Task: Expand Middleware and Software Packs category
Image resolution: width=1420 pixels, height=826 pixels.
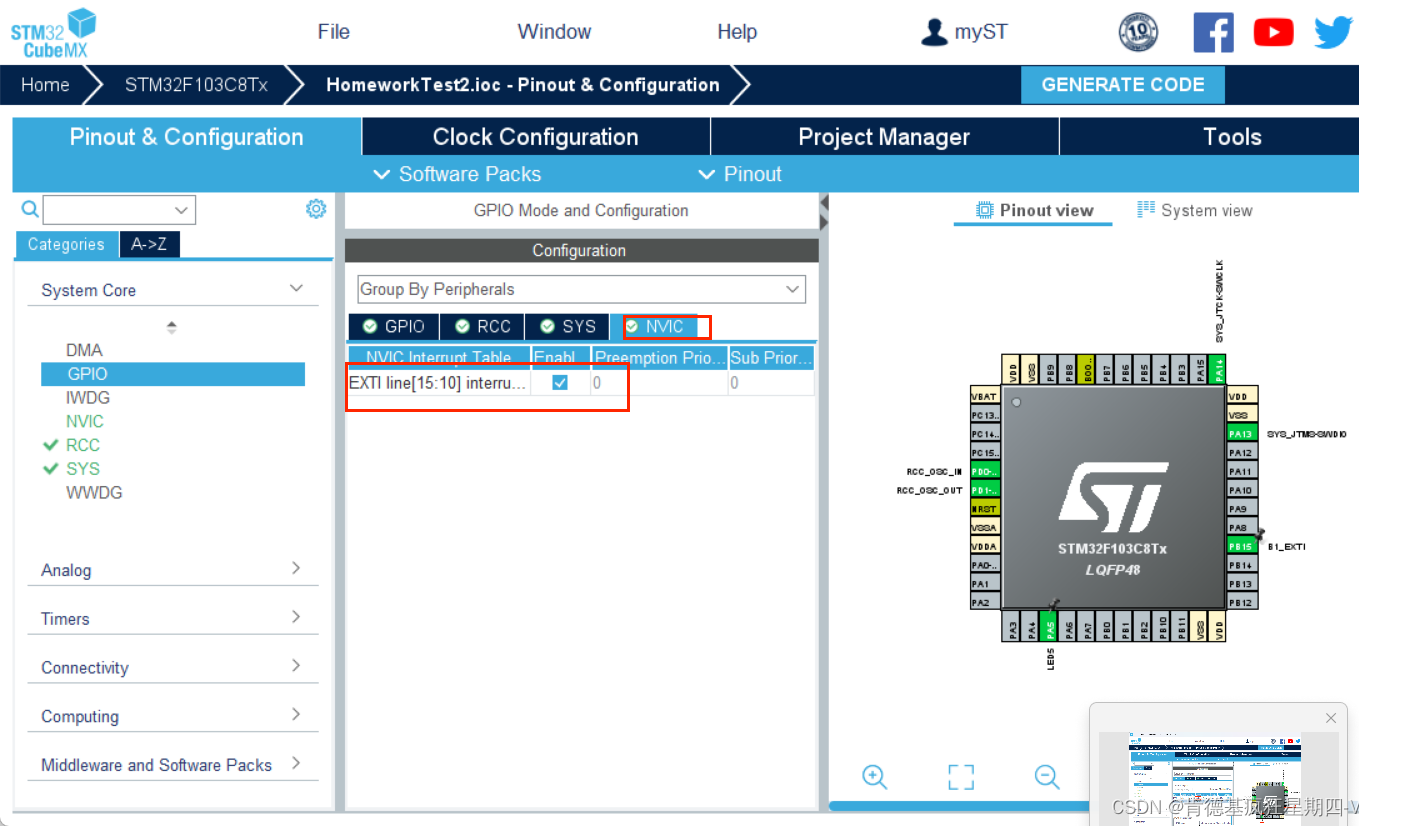Action: pyautogui.click(x=296, y=763)
